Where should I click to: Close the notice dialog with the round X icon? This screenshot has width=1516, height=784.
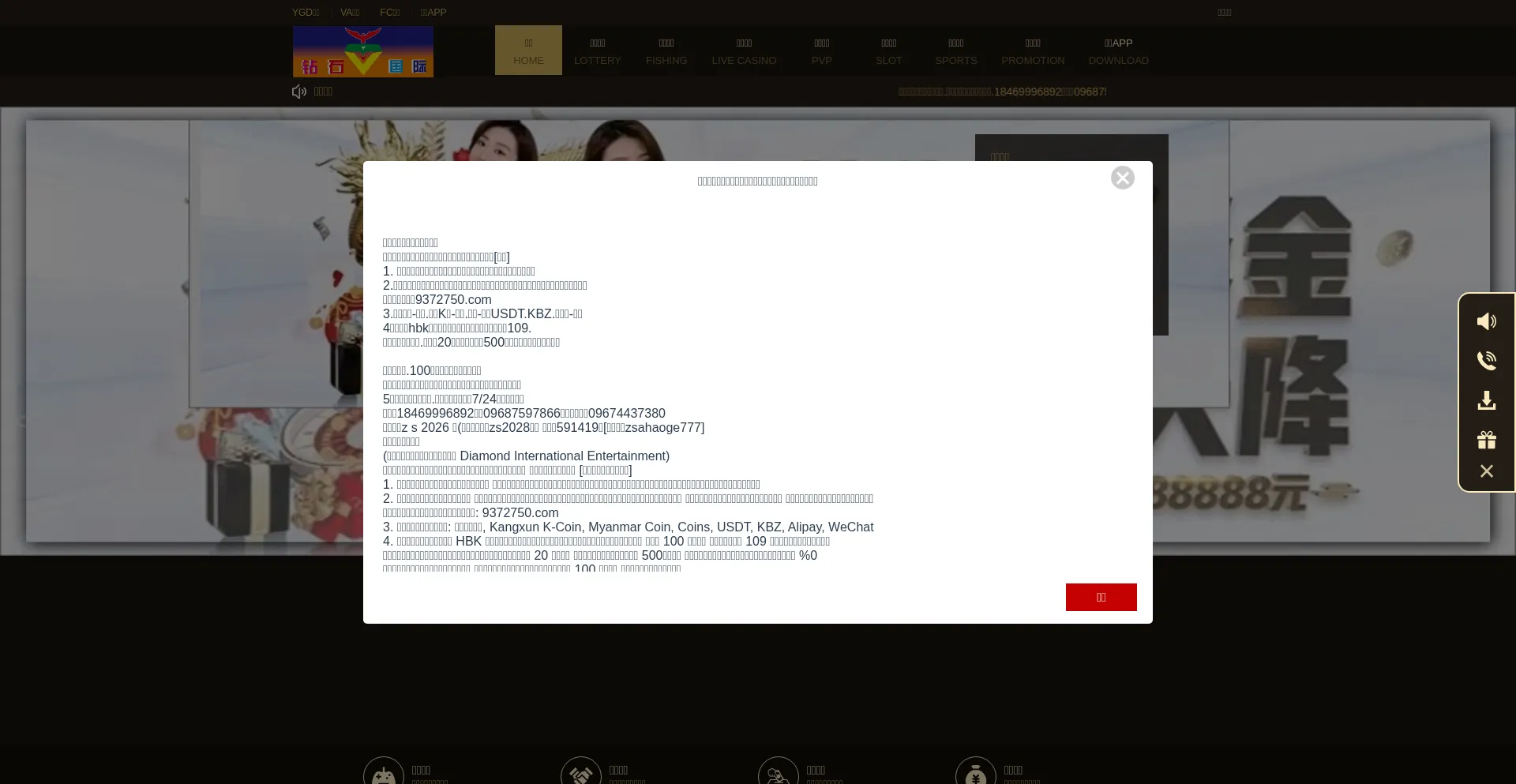1122,178
